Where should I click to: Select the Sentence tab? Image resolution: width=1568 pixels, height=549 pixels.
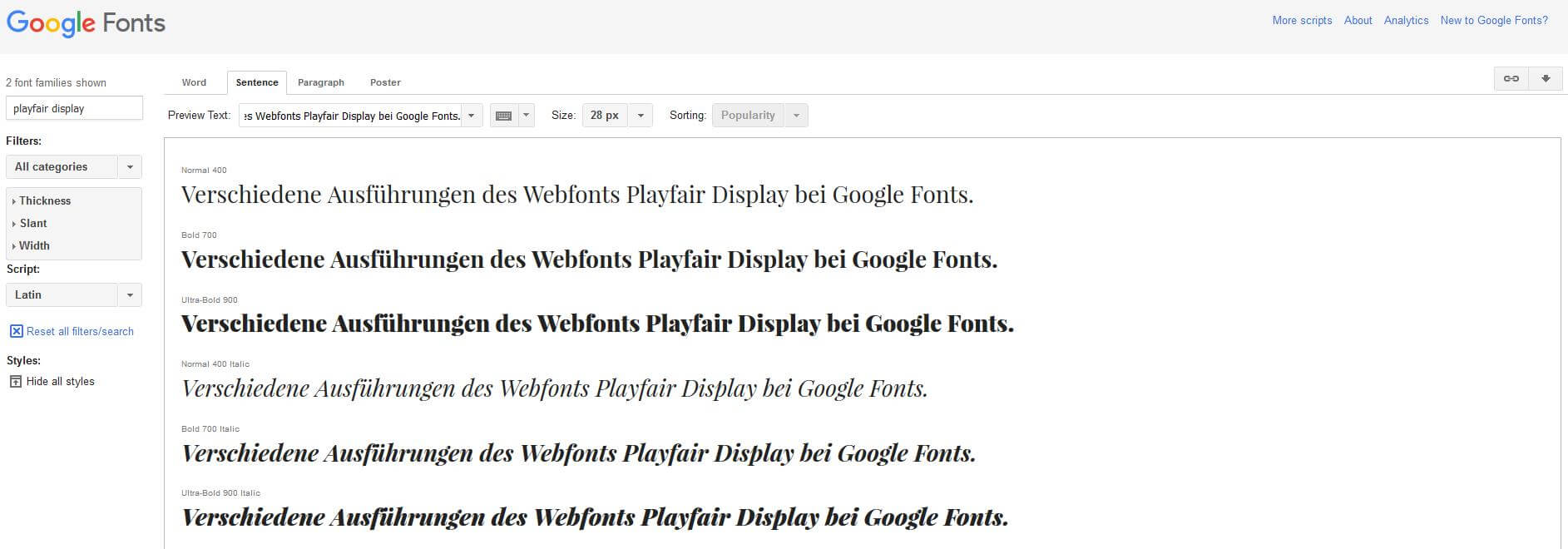[257, 82]
